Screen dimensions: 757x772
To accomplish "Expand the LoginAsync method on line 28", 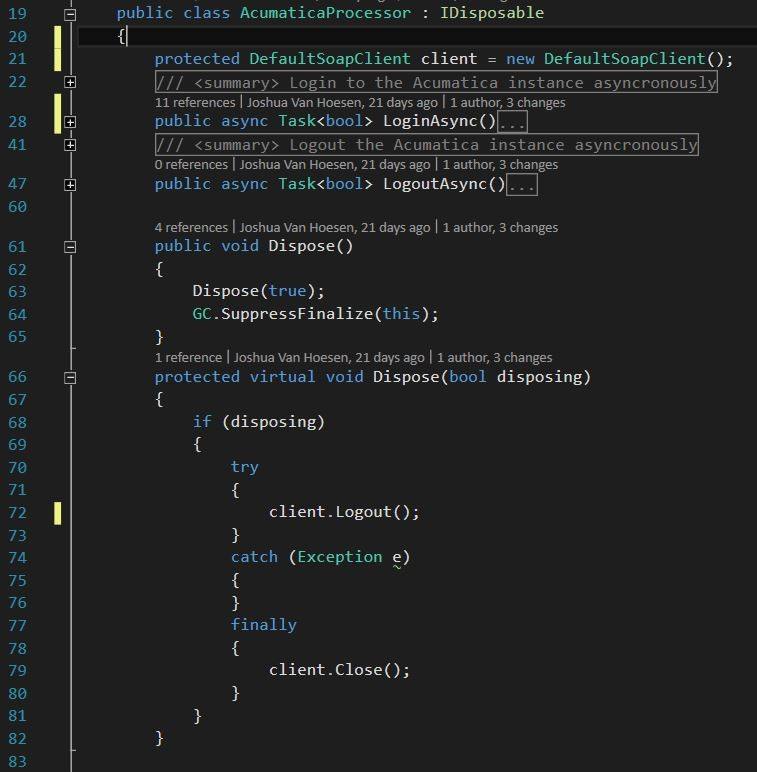I will click(x=70, y=122).
